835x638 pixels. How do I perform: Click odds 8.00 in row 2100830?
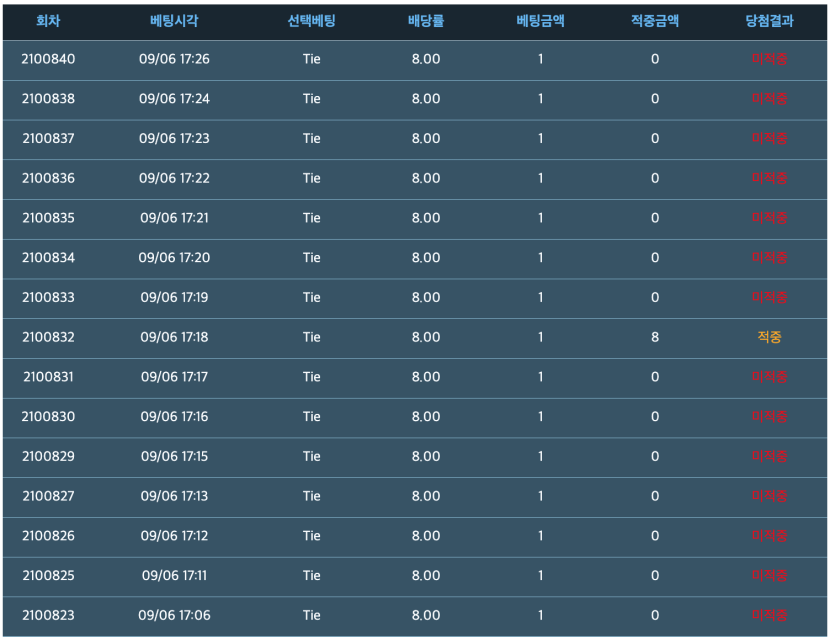point(426,416)
